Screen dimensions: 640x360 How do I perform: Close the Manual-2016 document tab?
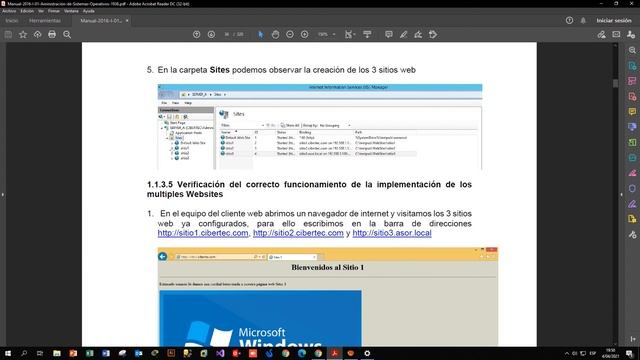point(127,20)
